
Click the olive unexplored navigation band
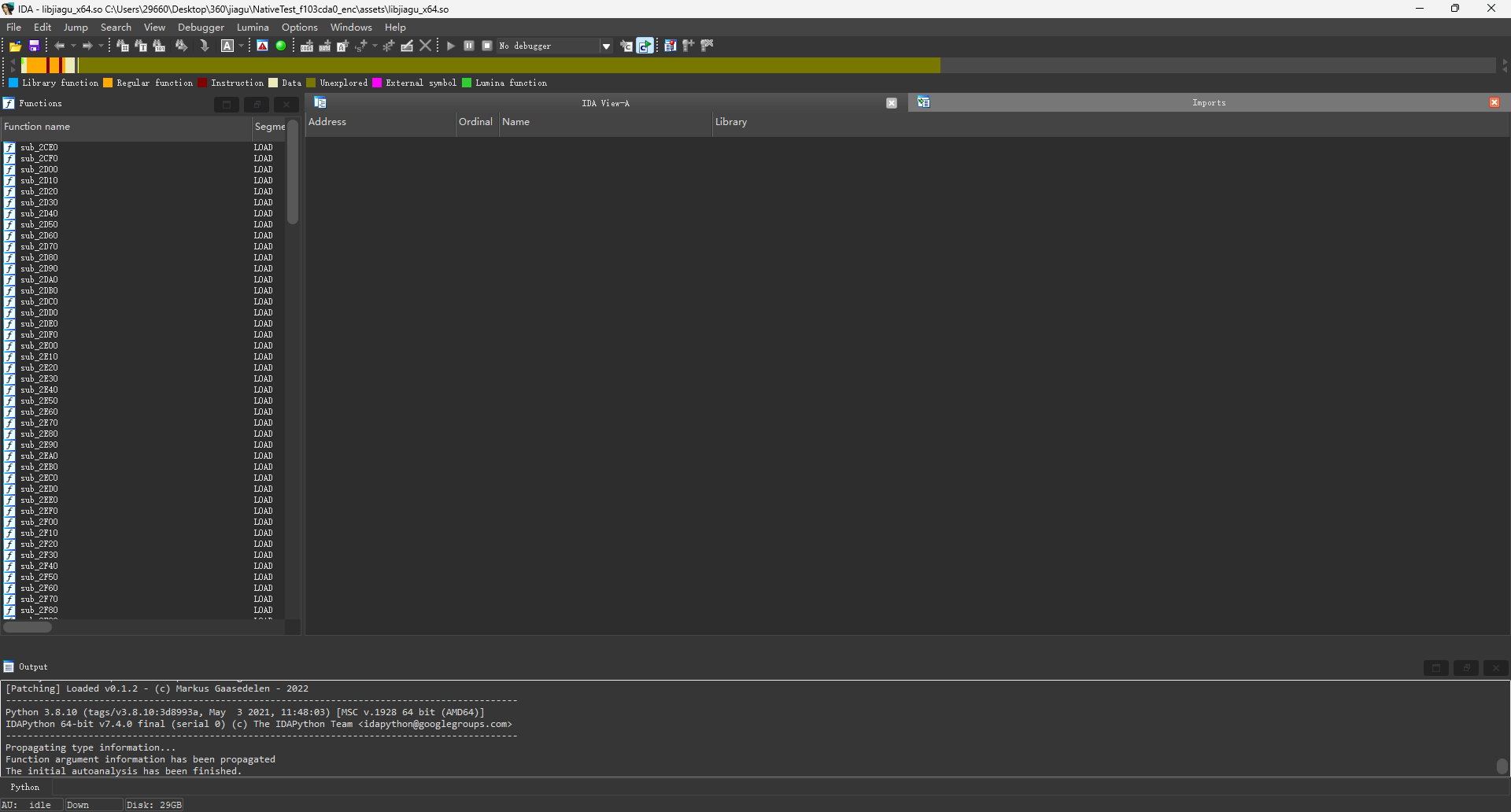[x=508, y=65]
